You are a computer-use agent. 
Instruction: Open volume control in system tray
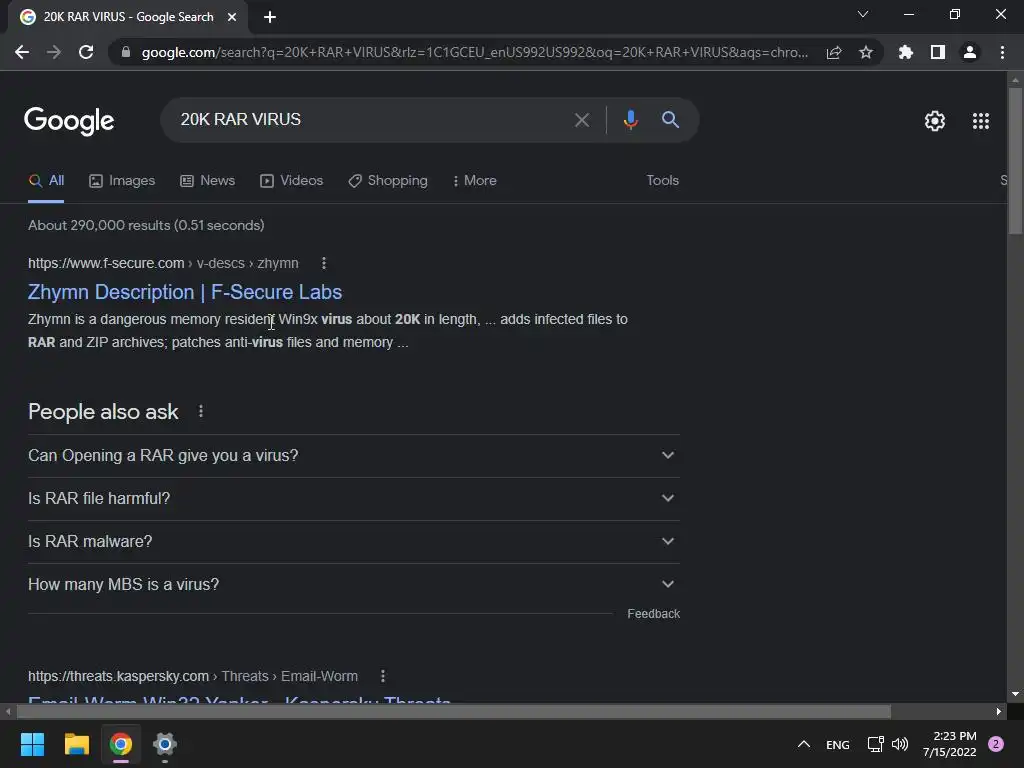(x=900, y=744)
